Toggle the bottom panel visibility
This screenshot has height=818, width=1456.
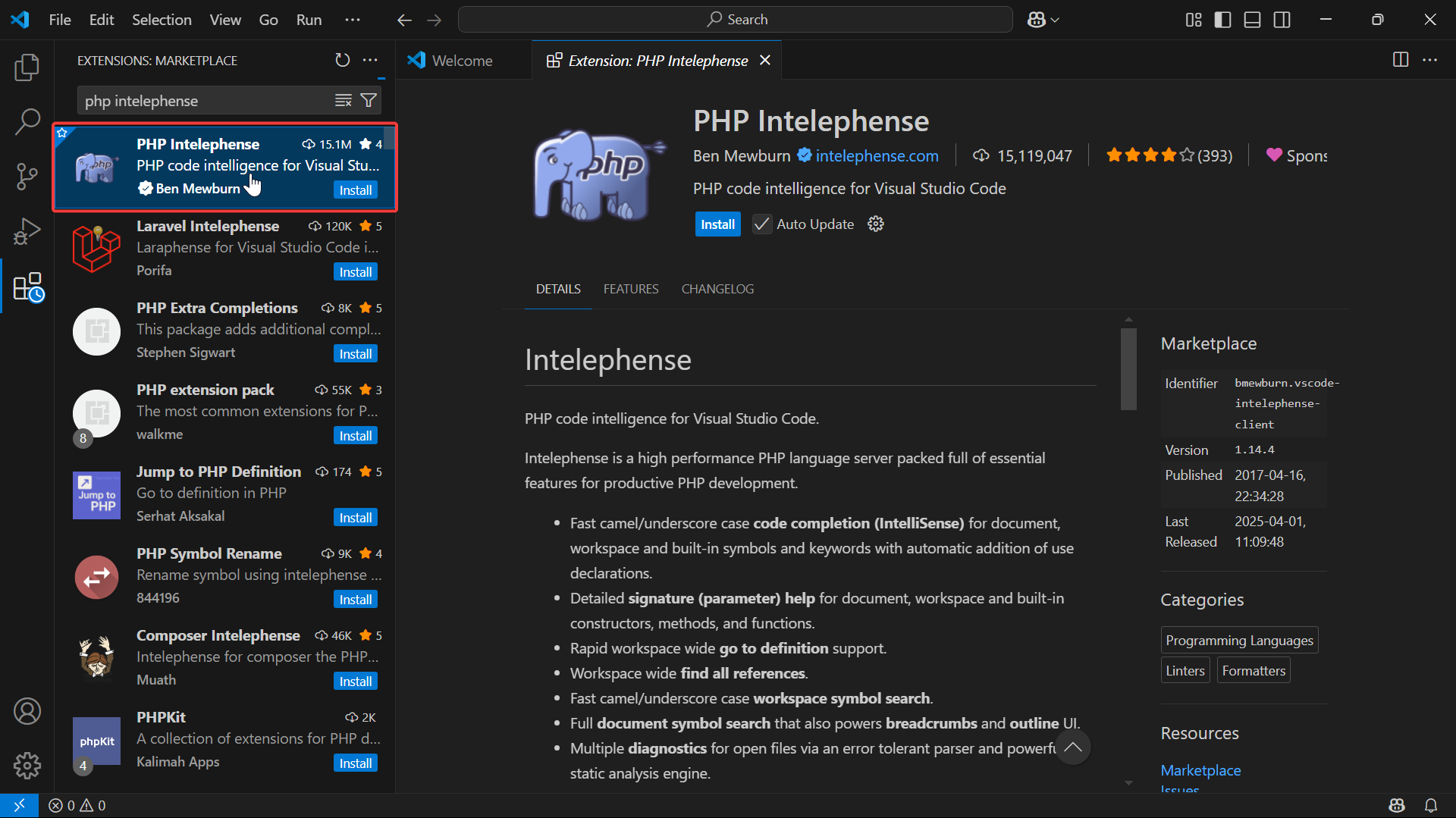pos(1252,20)
